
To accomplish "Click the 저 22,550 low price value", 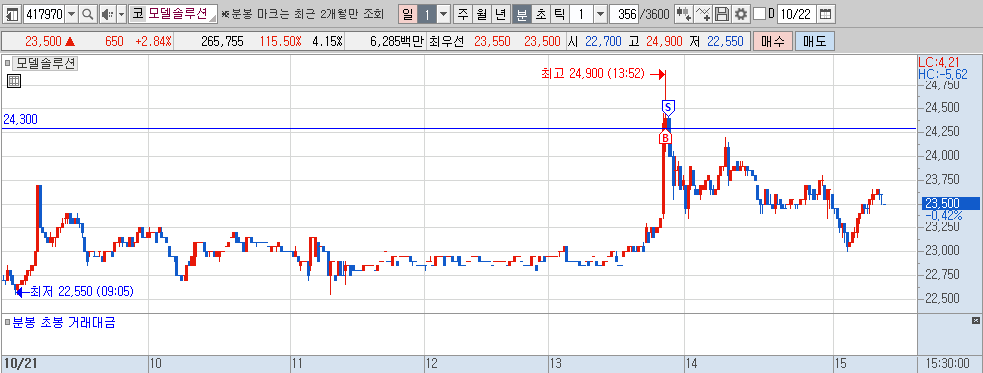I will coord(725,41).
